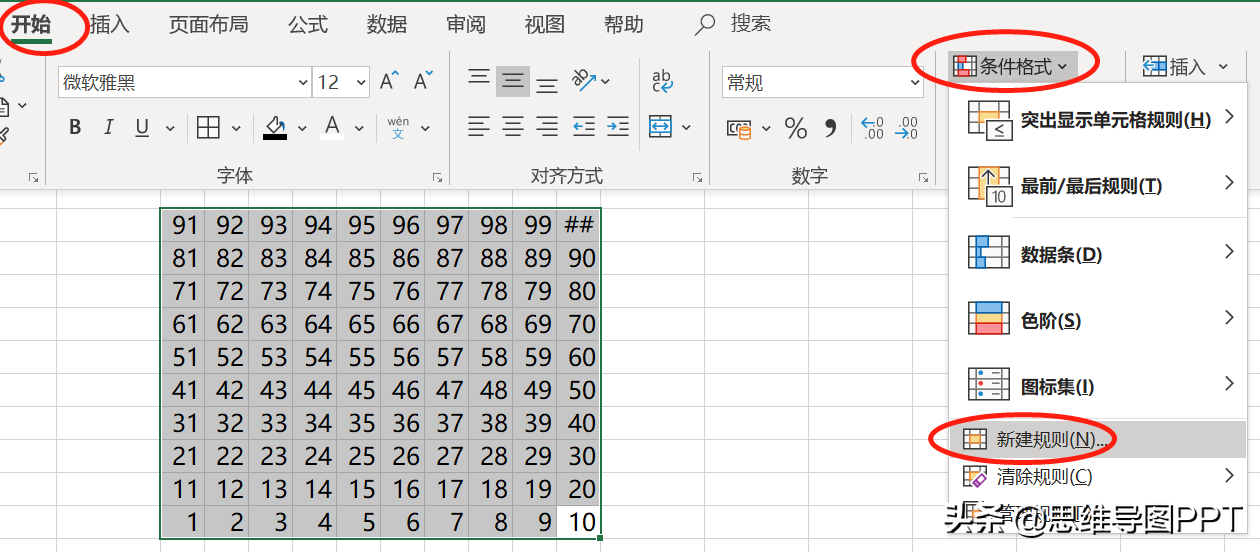
Task: Align text right
Action: (x=546, y=127)
